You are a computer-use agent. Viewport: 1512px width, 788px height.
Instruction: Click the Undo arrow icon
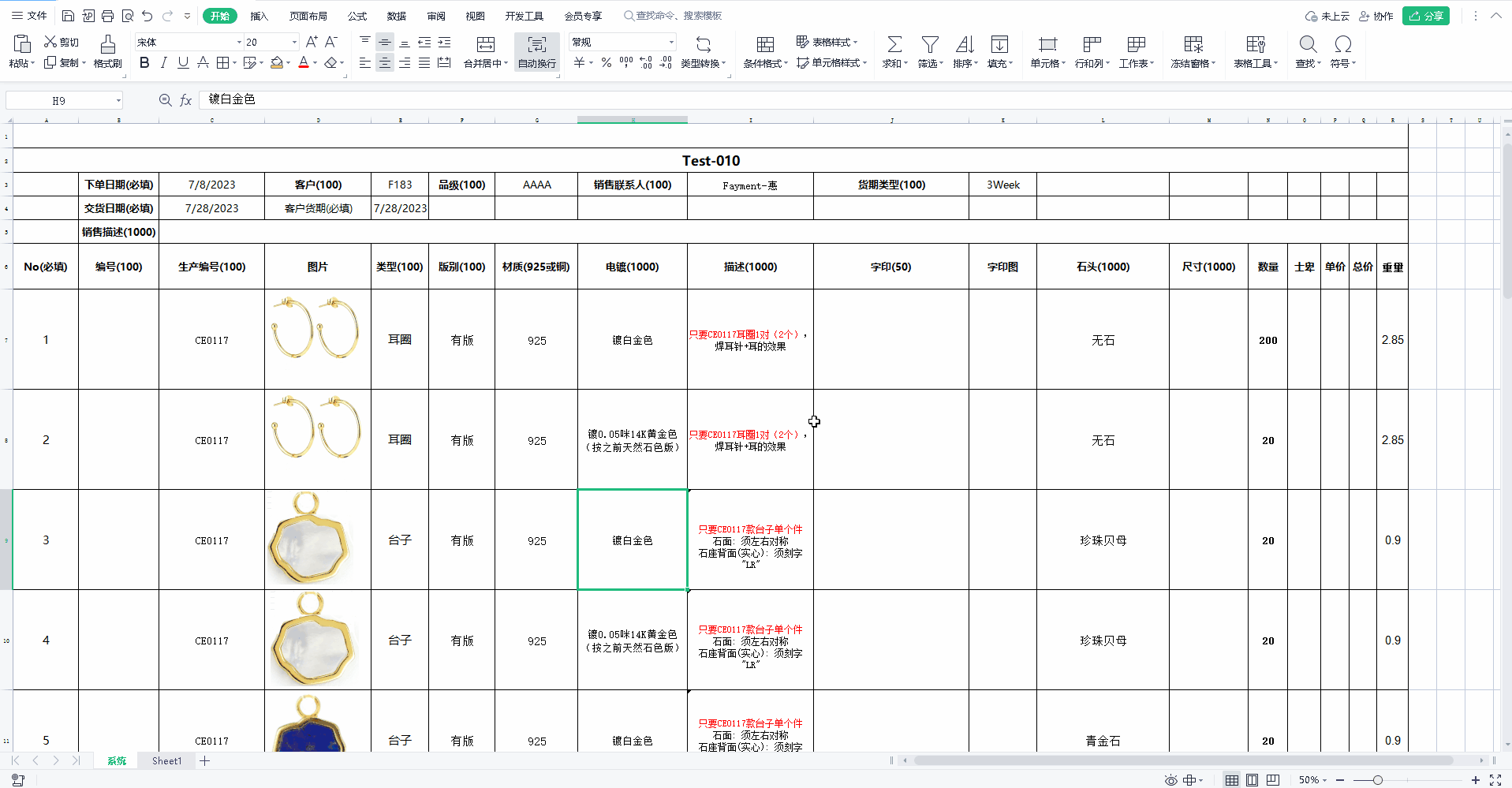point(147,16)
